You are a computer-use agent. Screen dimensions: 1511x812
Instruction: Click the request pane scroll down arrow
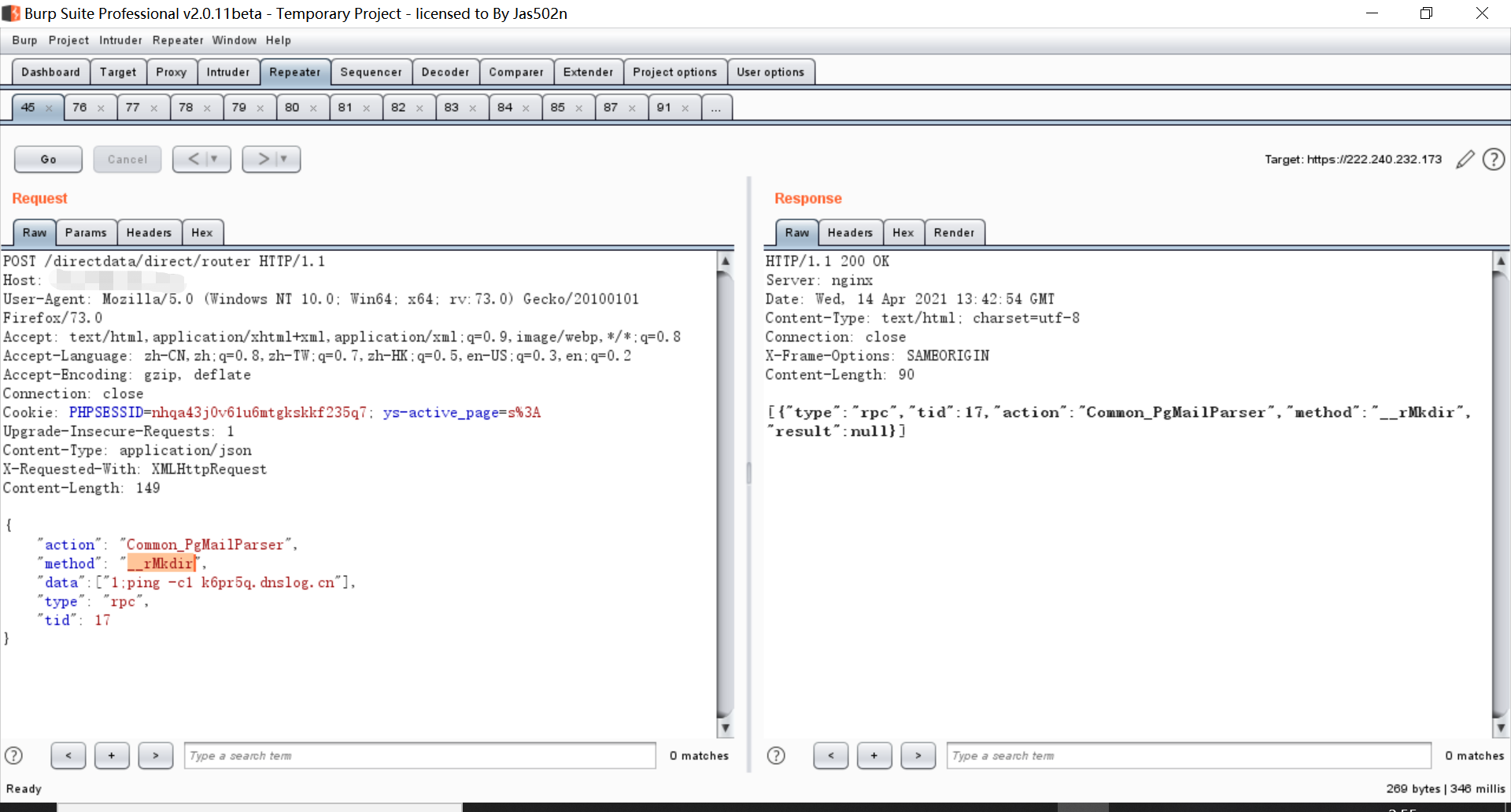point(726,729)
